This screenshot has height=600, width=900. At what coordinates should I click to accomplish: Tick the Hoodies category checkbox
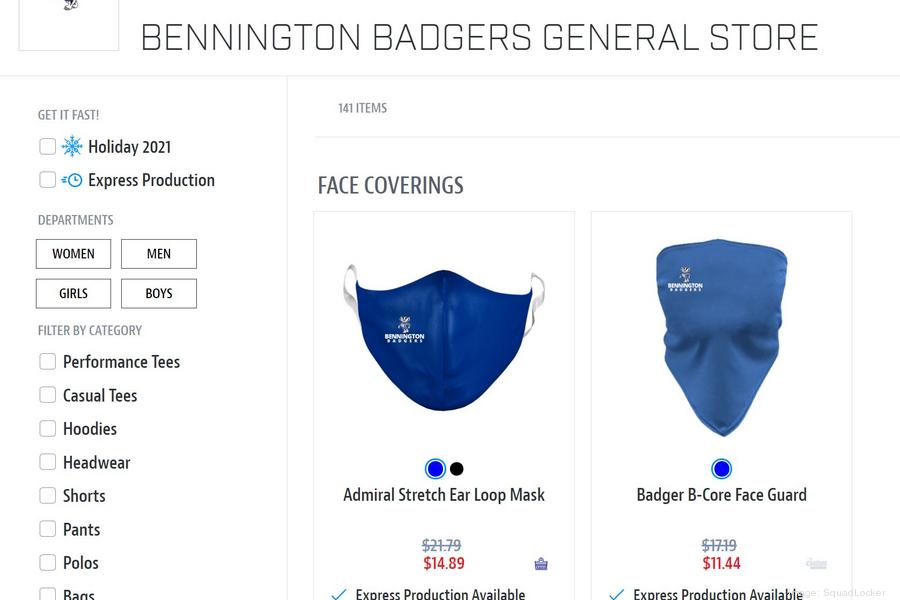[x=48, y=429]
